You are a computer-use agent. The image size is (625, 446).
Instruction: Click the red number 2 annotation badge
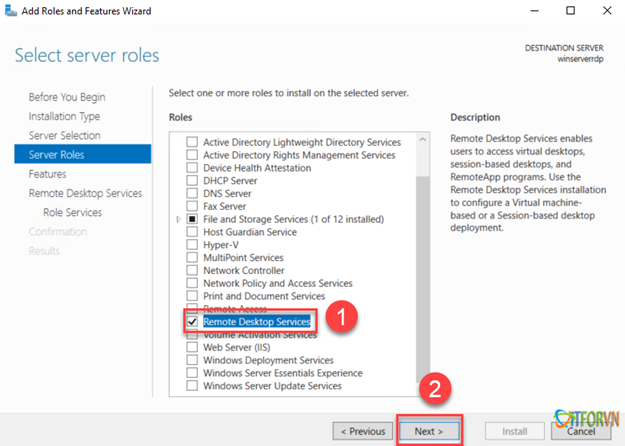(434, 388)
